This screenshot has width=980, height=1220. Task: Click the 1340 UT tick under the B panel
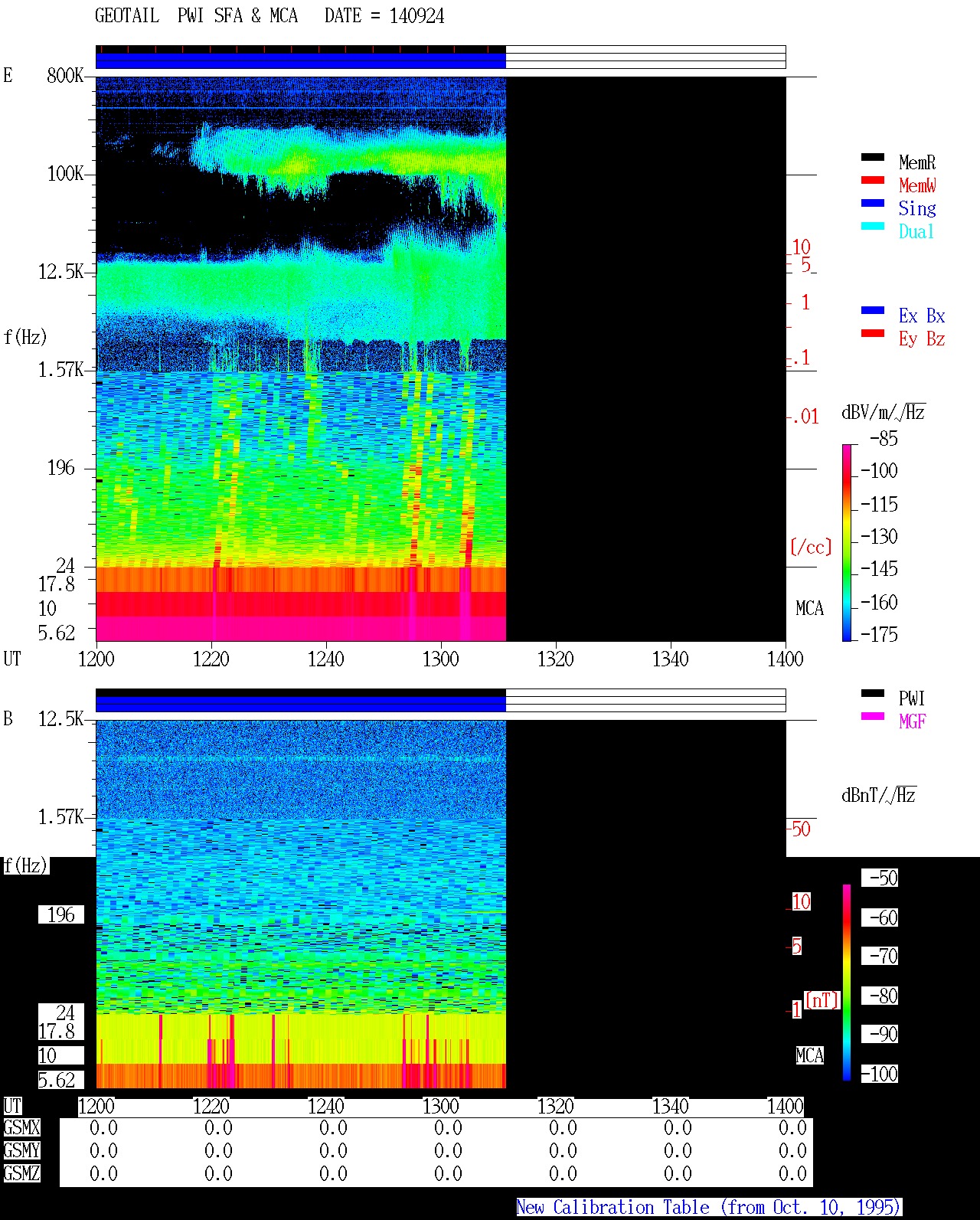click(670, 1106)
